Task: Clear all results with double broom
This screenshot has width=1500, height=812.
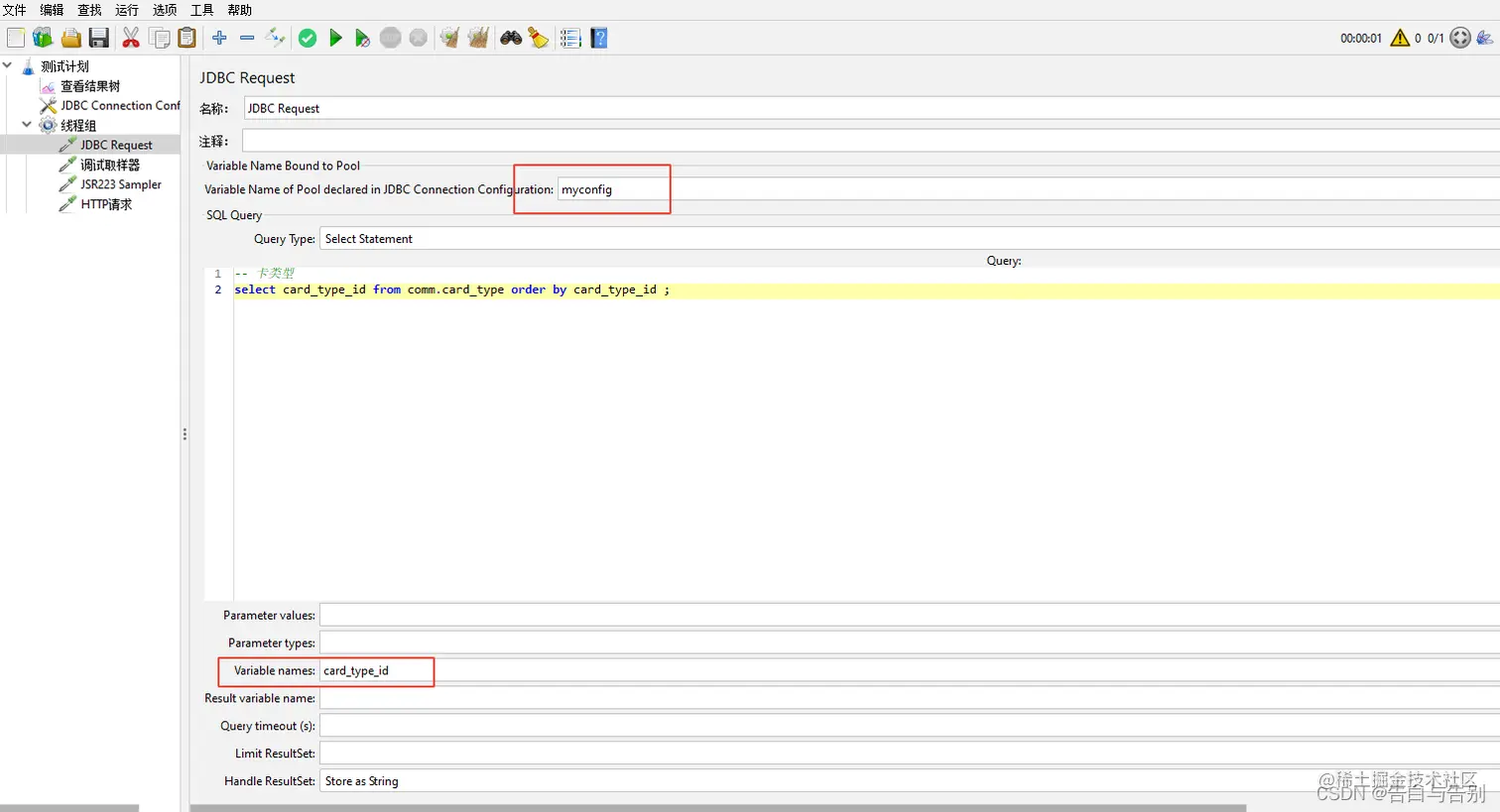Action: 478,38
